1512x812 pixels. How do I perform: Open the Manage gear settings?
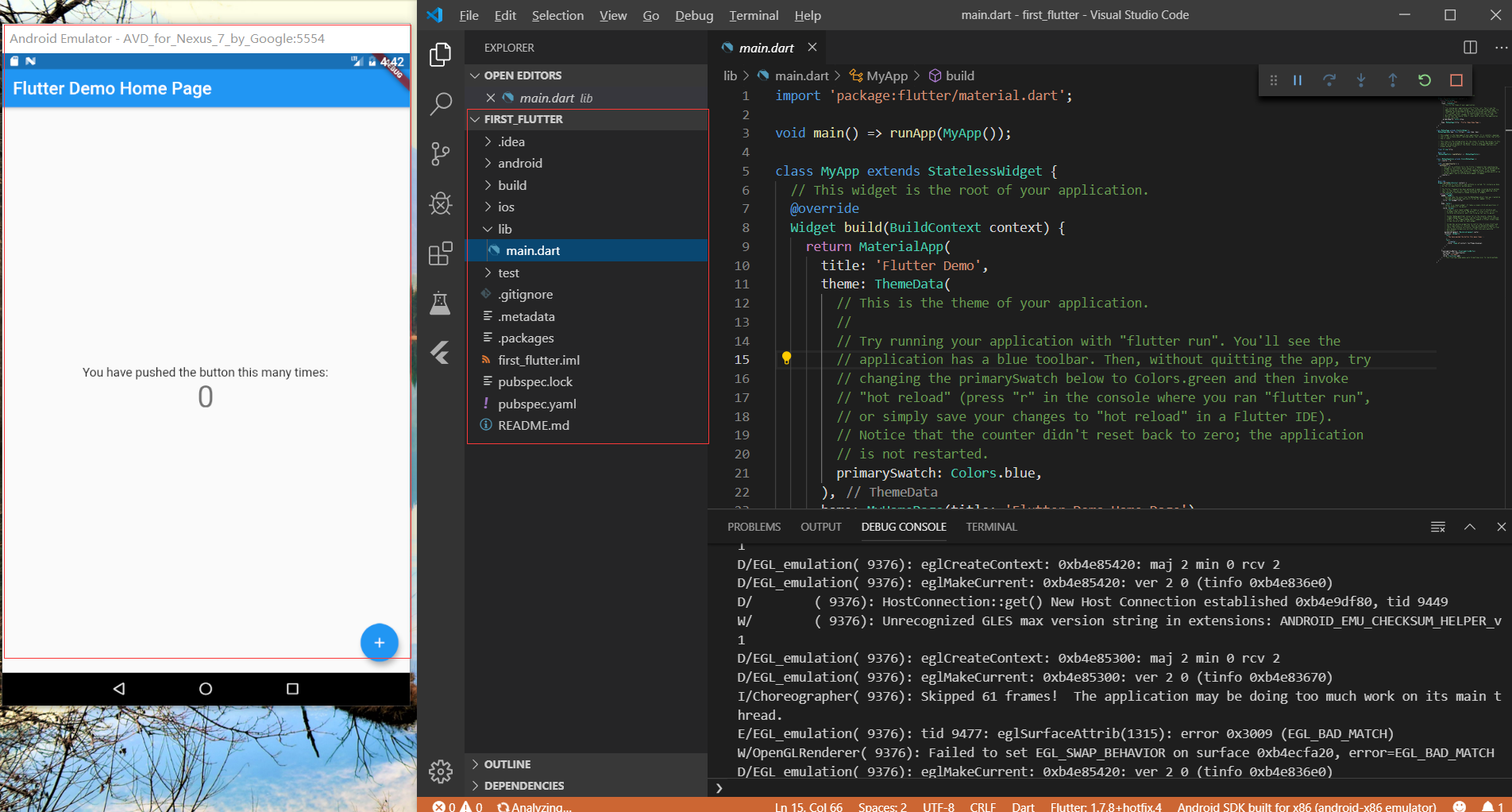(x=441, y=771)
